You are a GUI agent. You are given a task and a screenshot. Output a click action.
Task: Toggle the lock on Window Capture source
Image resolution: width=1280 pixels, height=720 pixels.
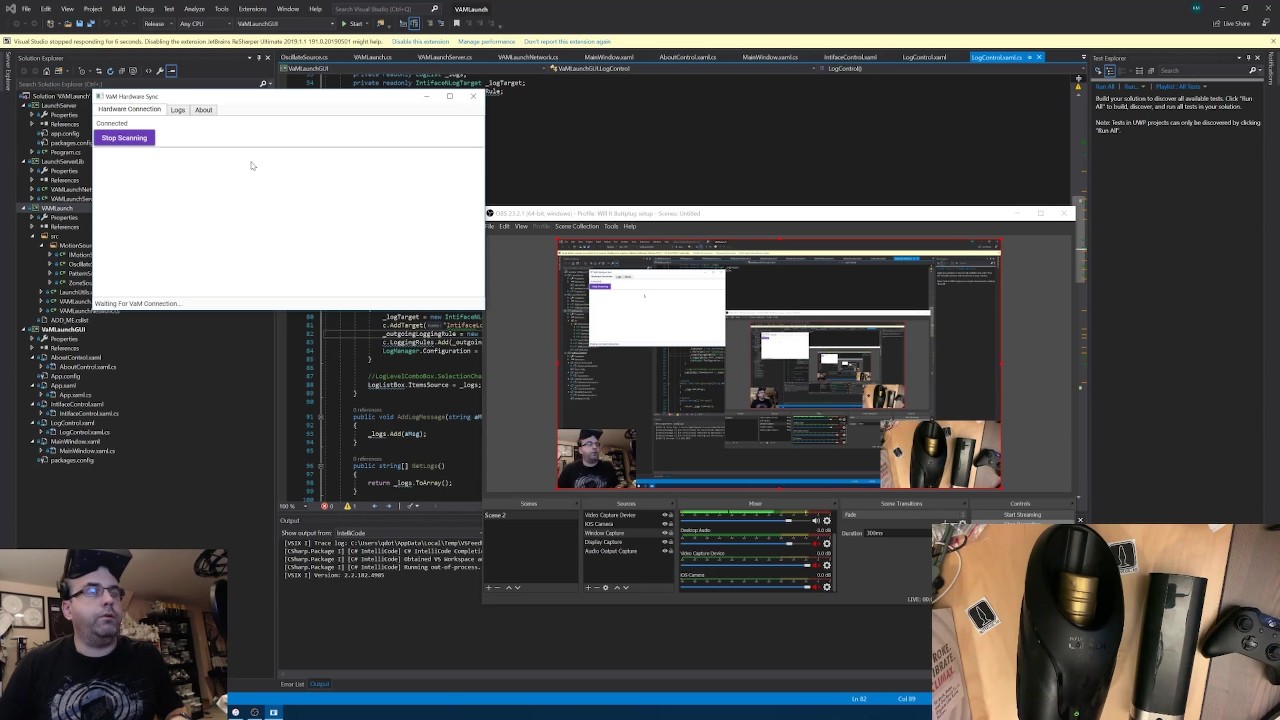click(672, 533)
